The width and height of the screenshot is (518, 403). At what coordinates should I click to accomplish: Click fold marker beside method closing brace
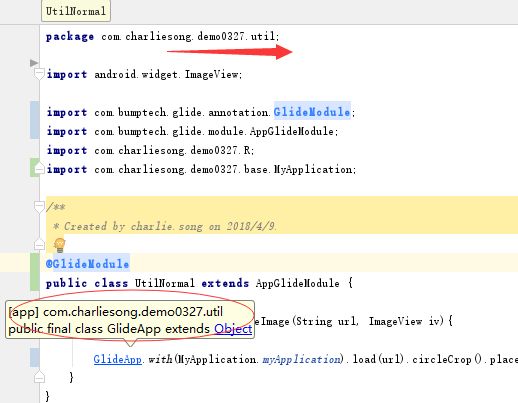click(39, 377)
